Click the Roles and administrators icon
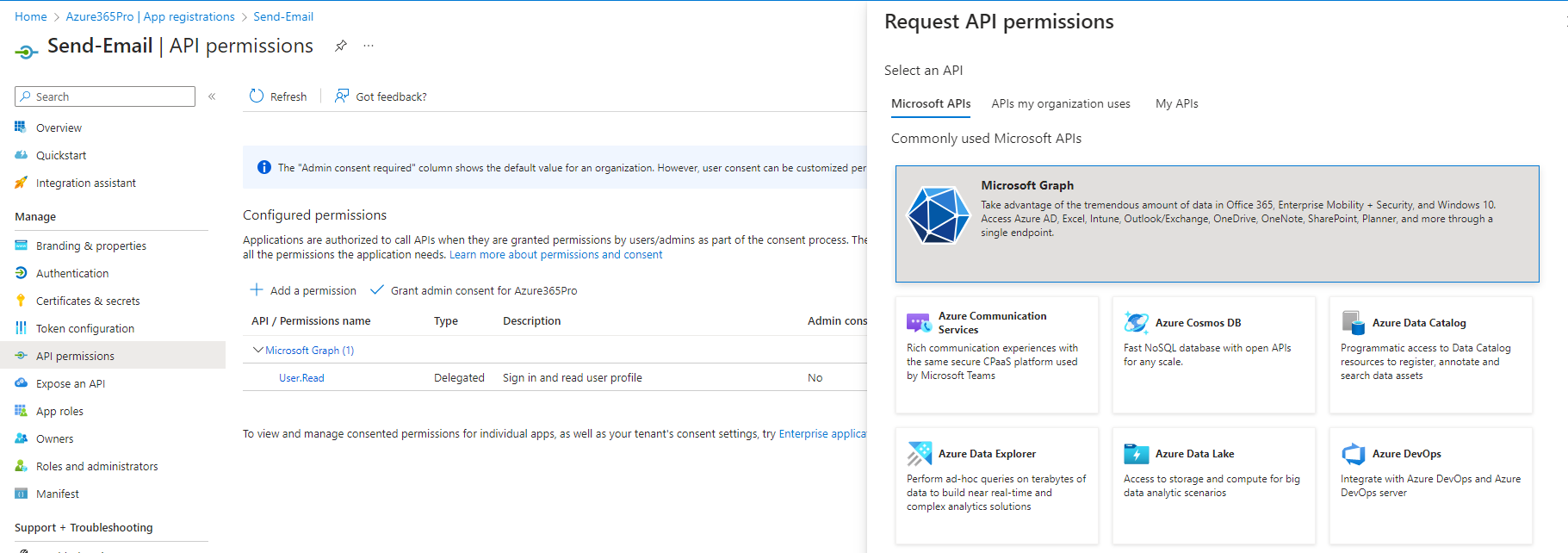The width and height of the screenshot is (1568, 553). [21, 466]
